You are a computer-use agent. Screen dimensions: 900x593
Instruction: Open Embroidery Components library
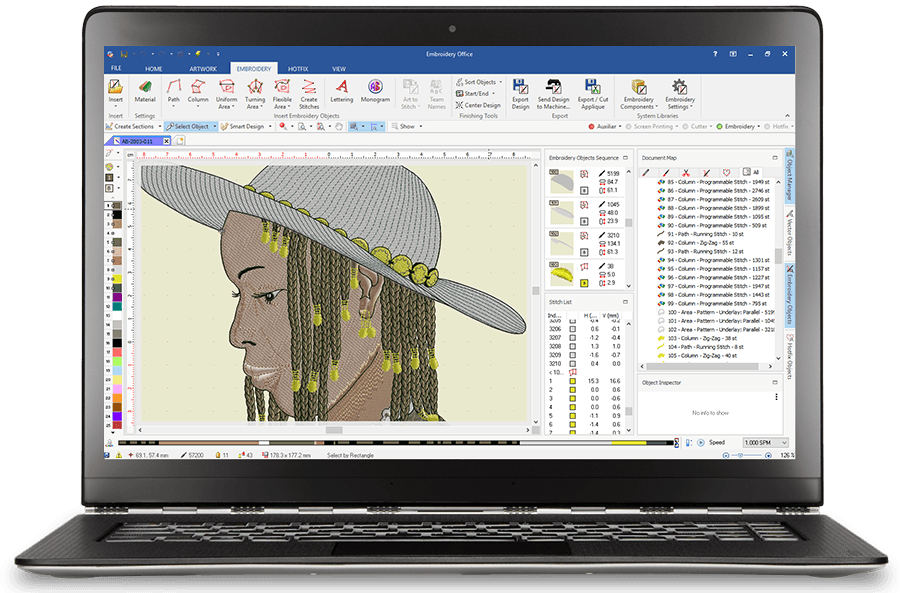pyautogui.click(x=638, y=94)
